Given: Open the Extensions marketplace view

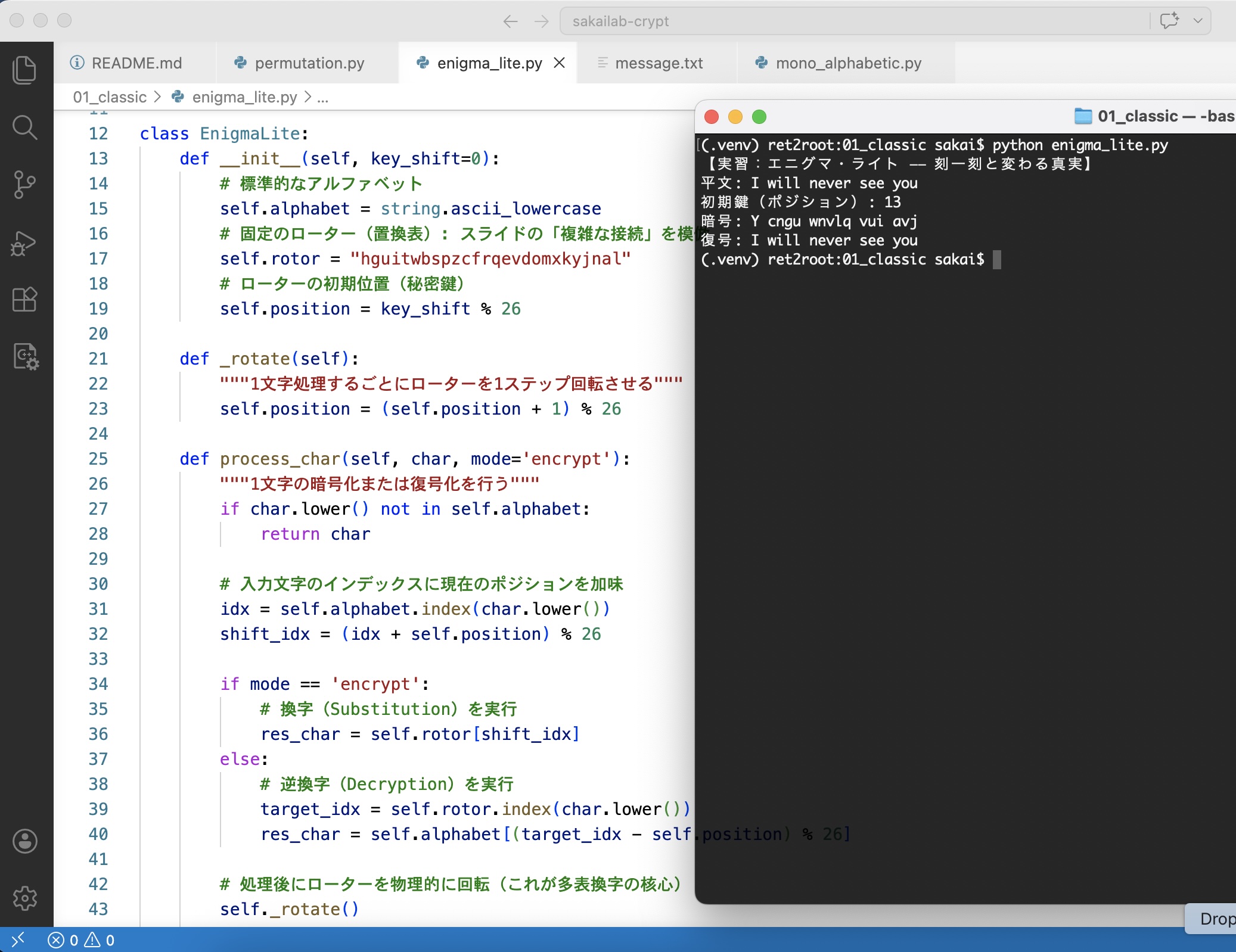Looking at the screenshot, I should click(x=24, y=300).
